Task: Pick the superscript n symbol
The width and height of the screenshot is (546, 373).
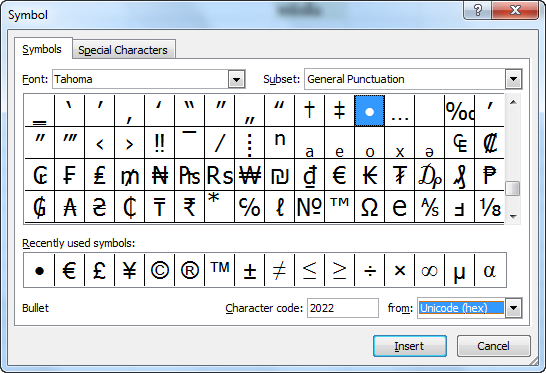Action: [x=280, y=142]
